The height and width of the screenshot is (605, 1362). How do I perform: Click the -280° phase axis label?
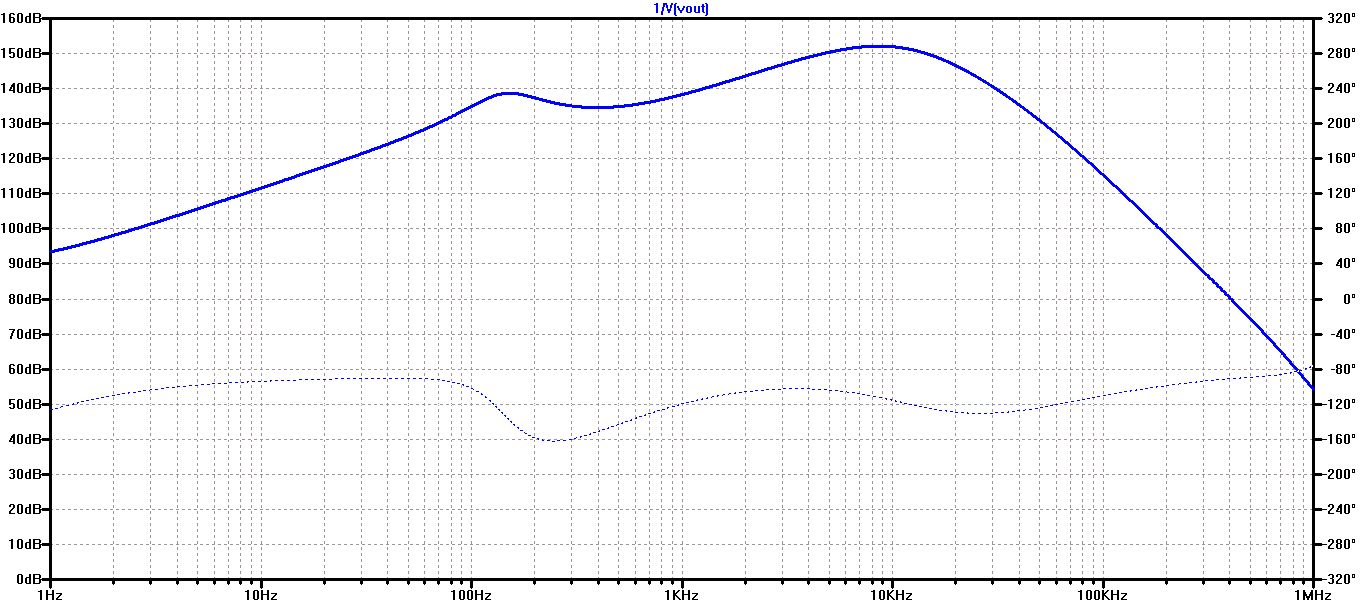click(1337, 544)
